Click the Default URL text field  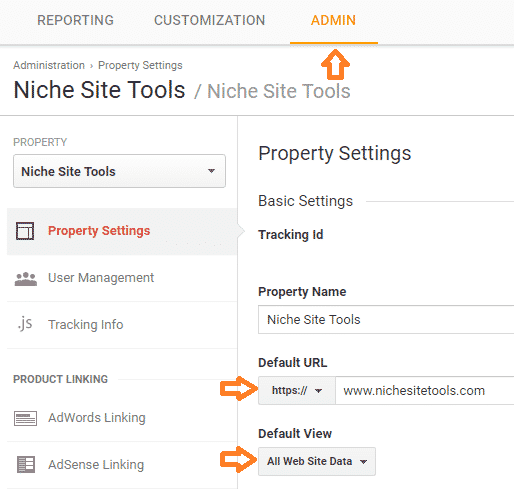[x=425, y=390]
